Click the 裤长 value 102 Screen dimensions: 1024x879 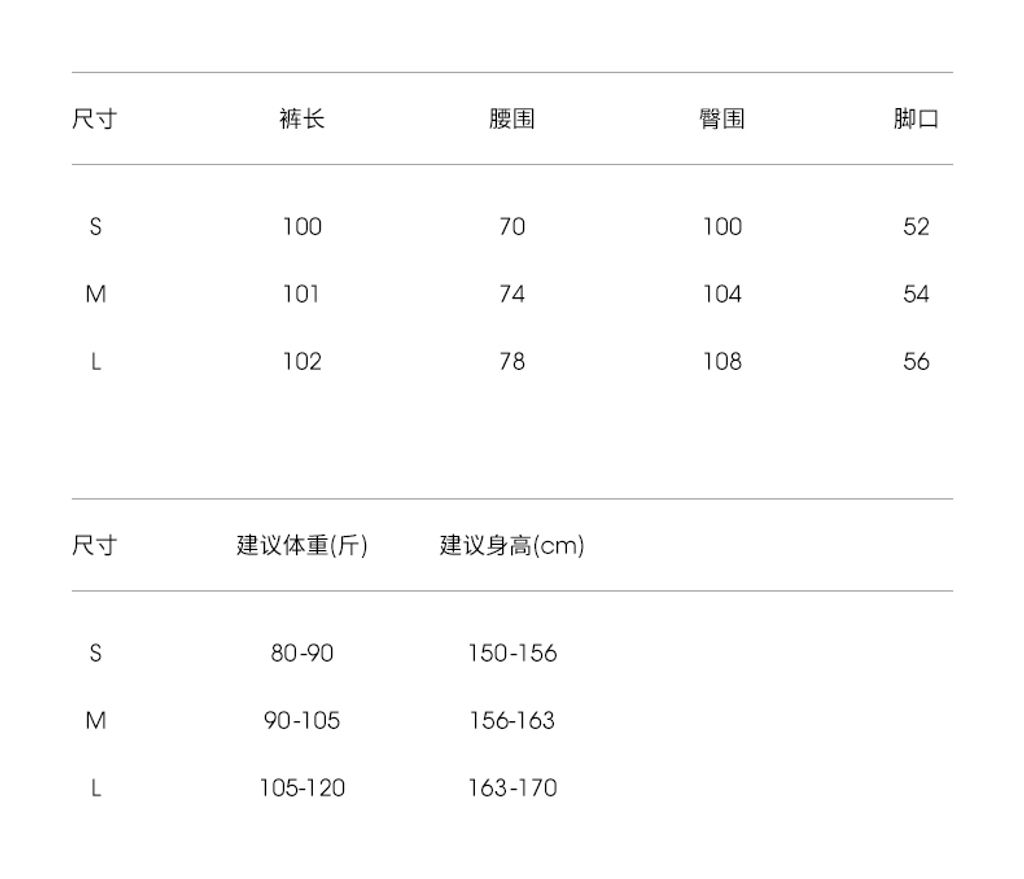pyautogui.click(x=302, y=361)
